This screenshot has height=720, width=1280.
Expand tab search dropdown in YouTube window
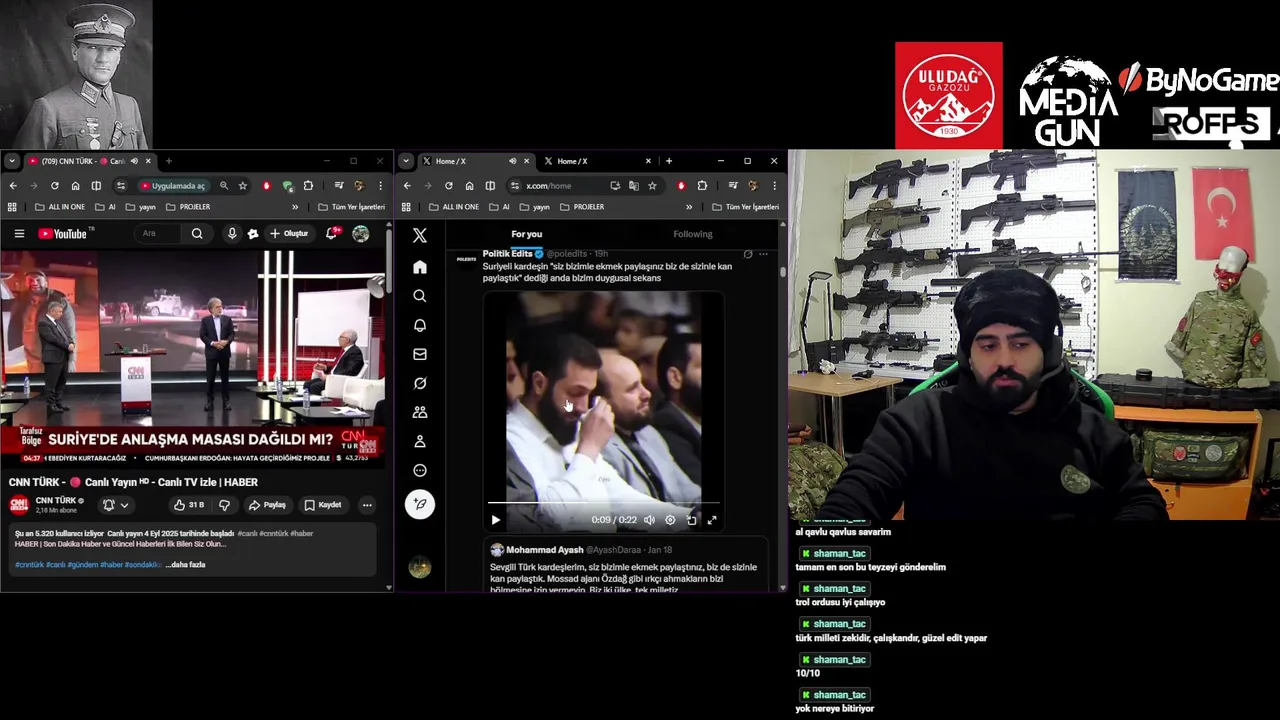[x=12, y=161]
